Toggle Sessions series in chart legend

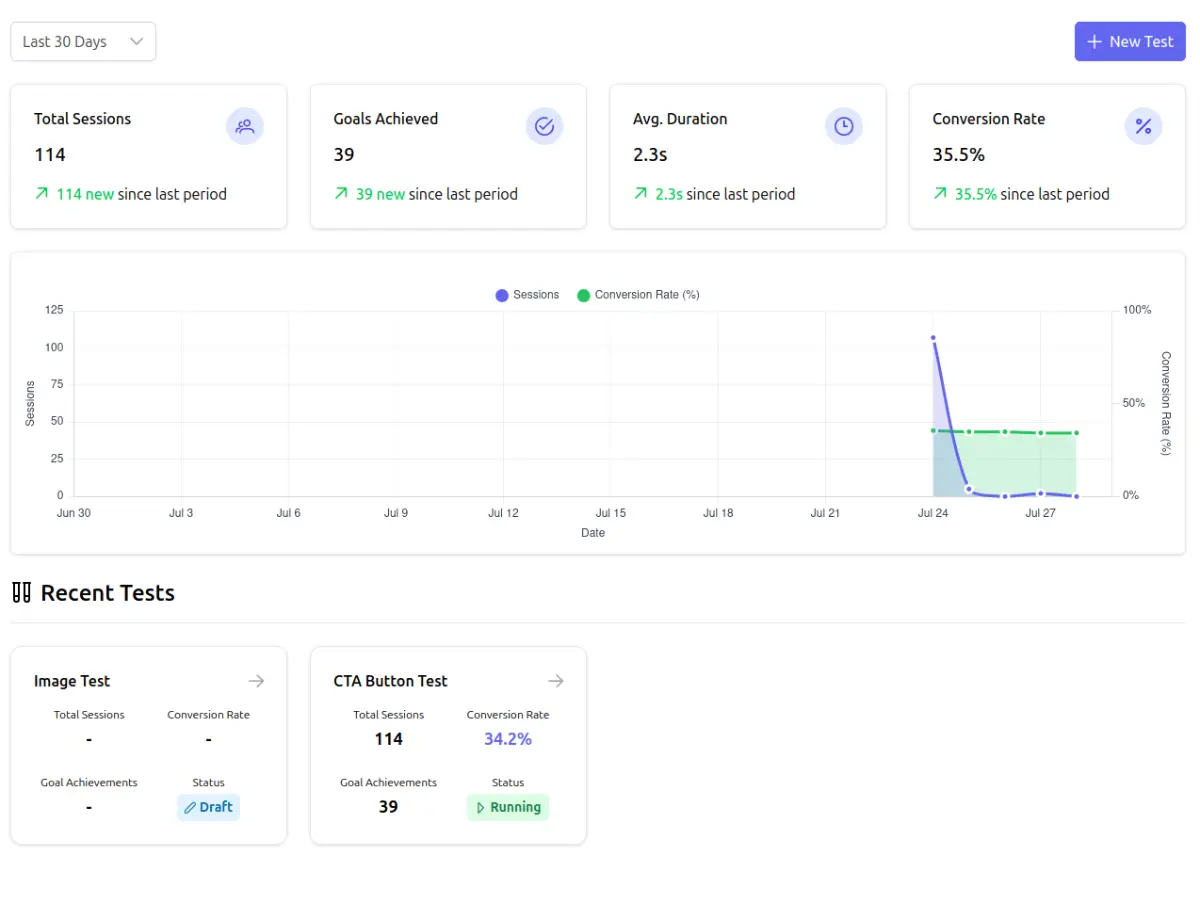click(527, 295)
